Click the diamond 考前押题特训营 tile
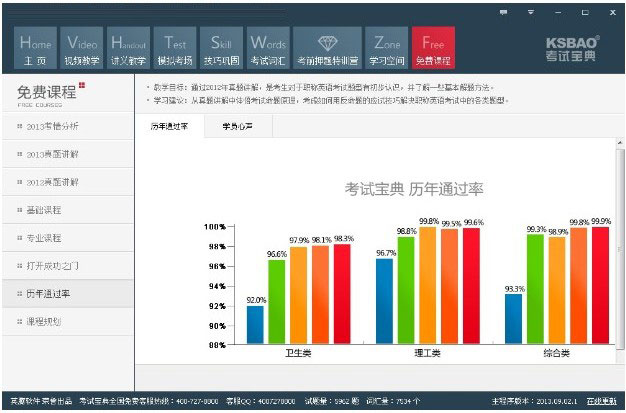This screenshot has height=413, width=626. coord(327,48)
